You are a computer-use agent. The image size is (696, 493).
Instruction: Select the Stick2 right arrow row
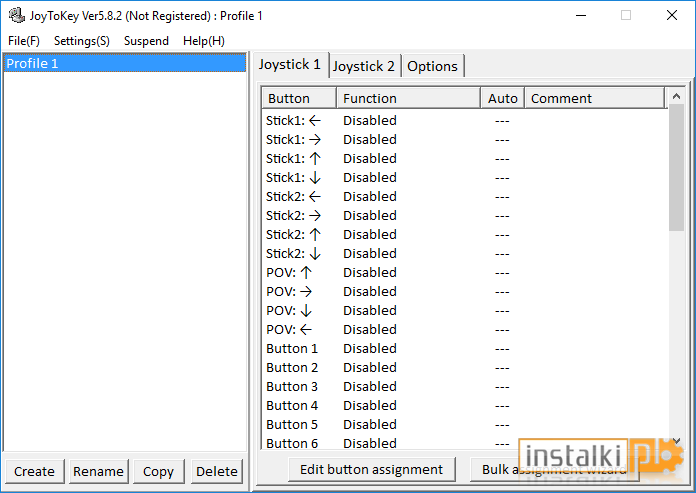464,216
